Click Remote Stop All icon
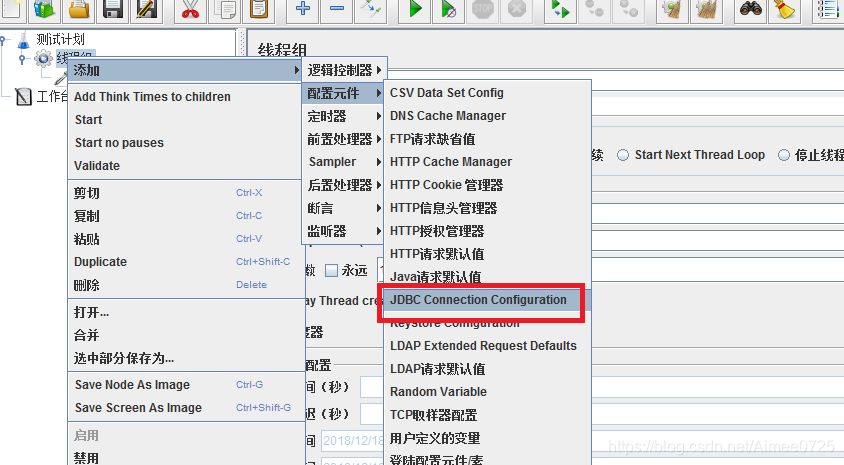 pyautogui.click(x=594, y=9)
